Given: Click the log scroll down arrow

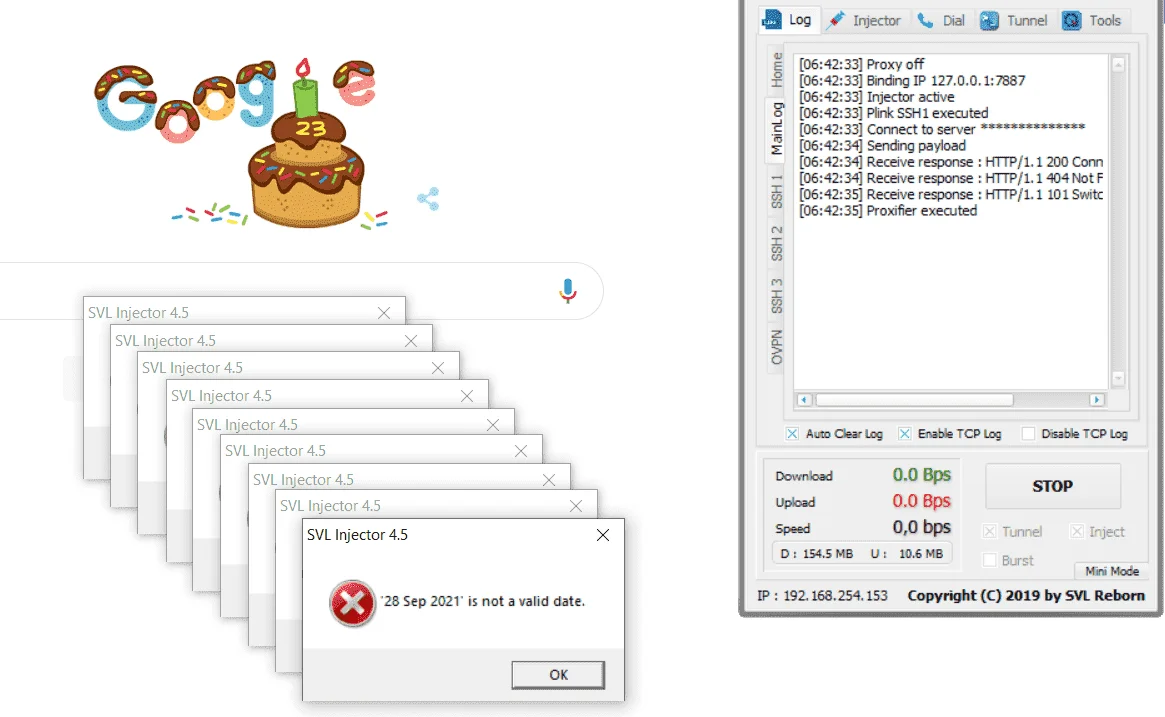Looking at the screenshot, I should pyautogui.click(x=1117, y=379).
